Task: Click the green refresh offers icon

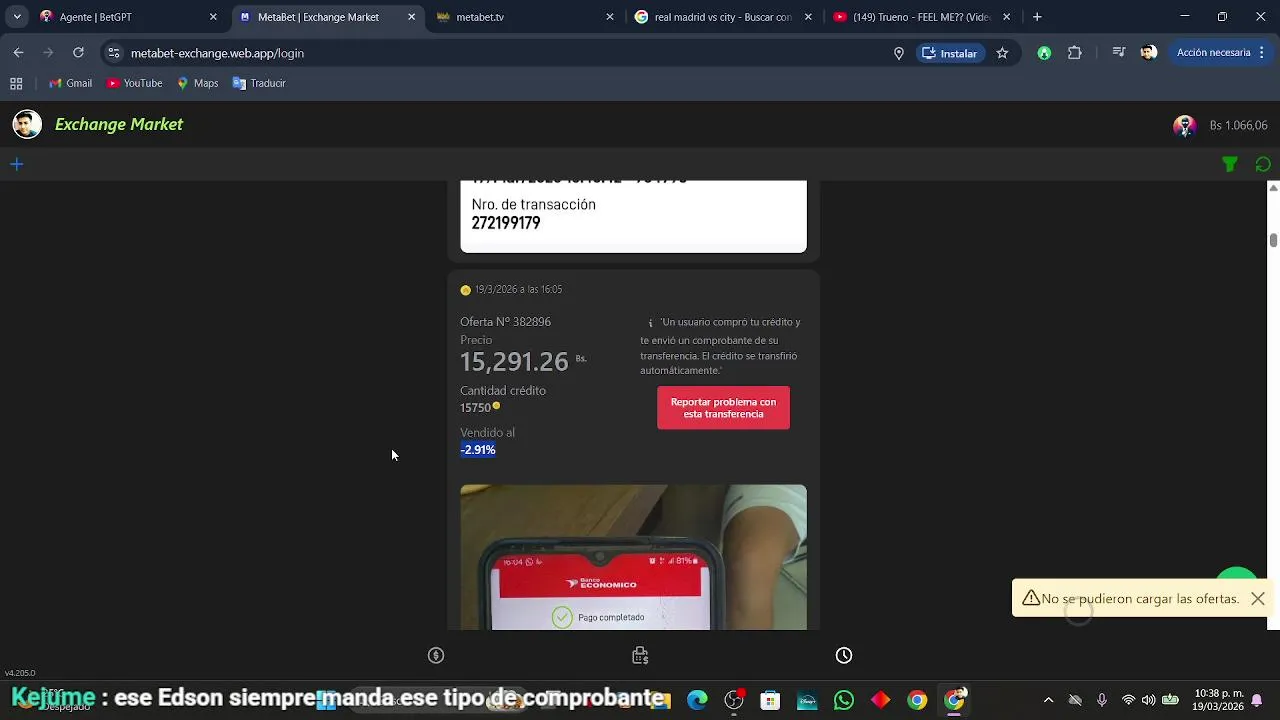Action: [x=1263, y=164]
